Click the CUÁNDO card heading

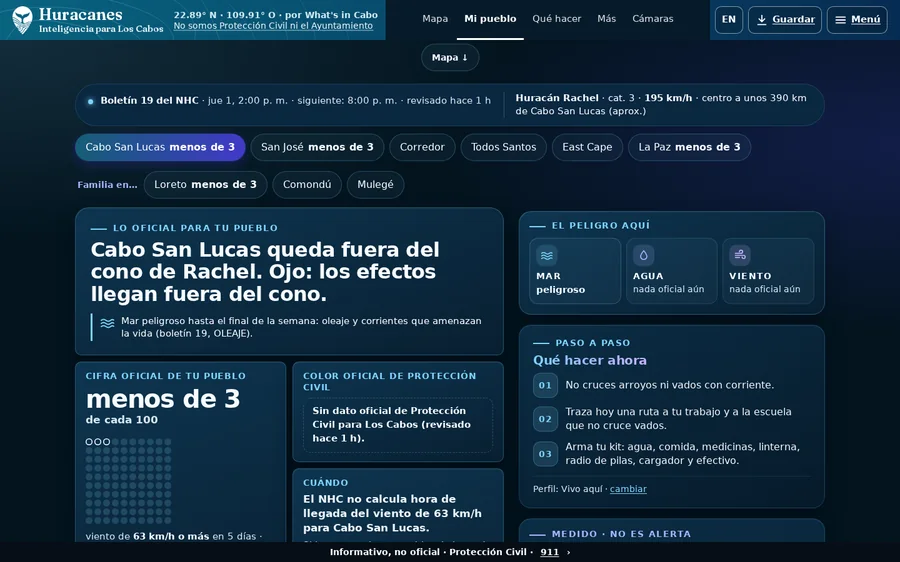tap(325, 483)
